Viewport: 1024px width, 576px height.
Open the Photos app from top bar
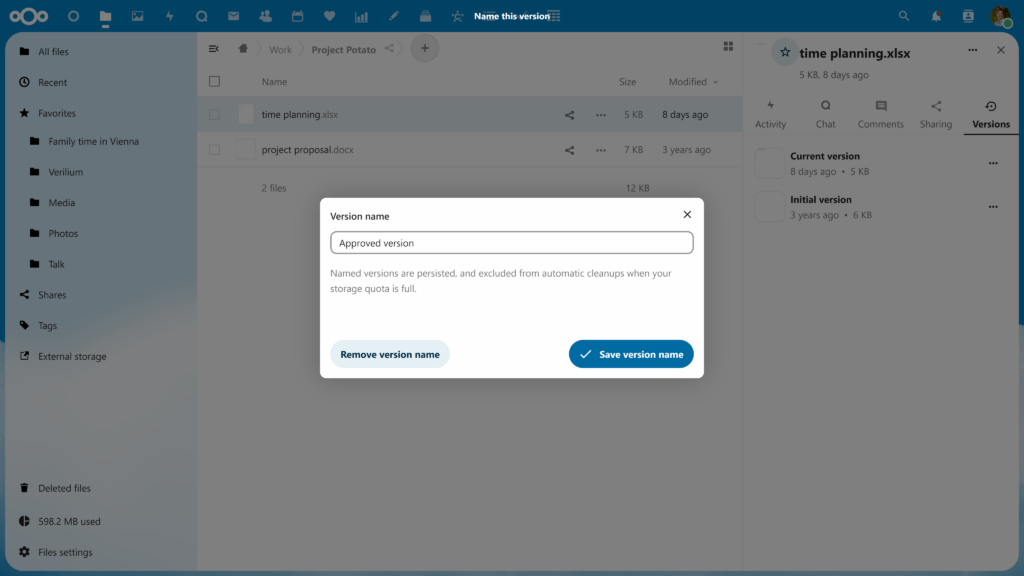coord(137,15)
